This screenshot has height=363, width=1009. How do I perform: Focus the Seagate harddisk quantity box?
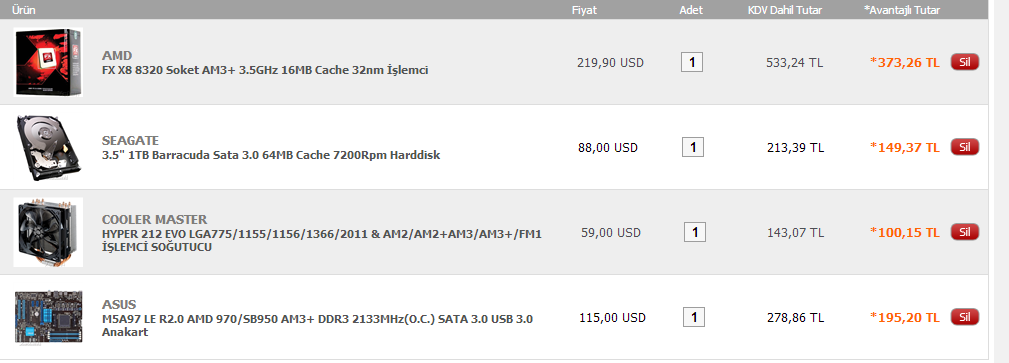pyautogui.click(x=693, y=147)
